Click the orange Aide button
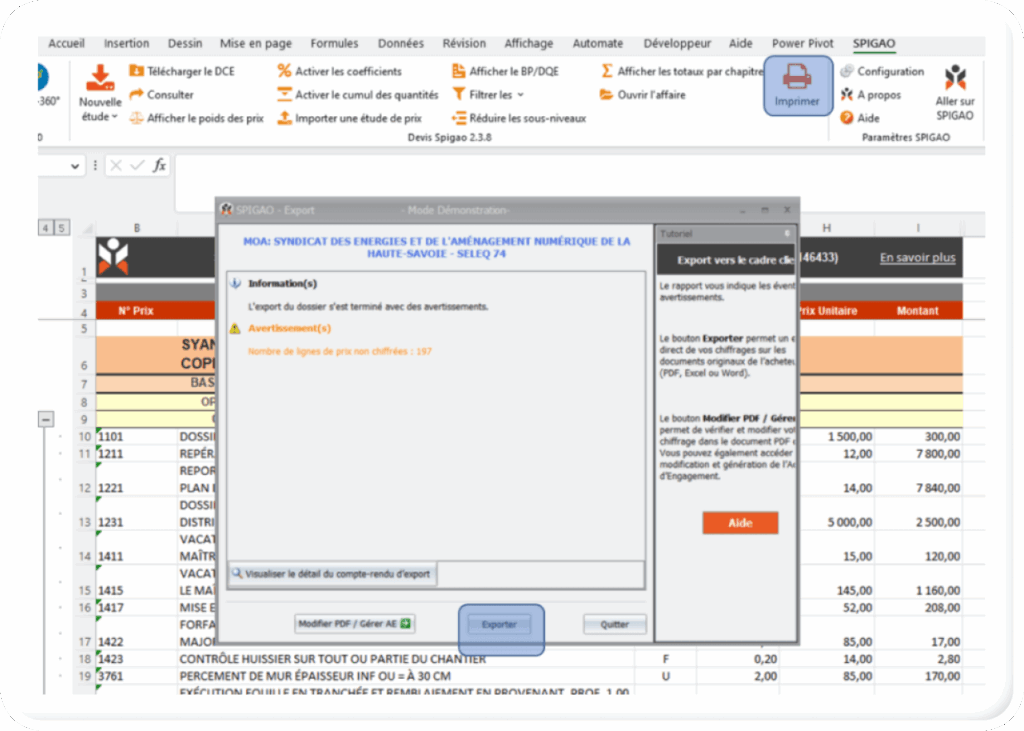 (x=739, y=523)
